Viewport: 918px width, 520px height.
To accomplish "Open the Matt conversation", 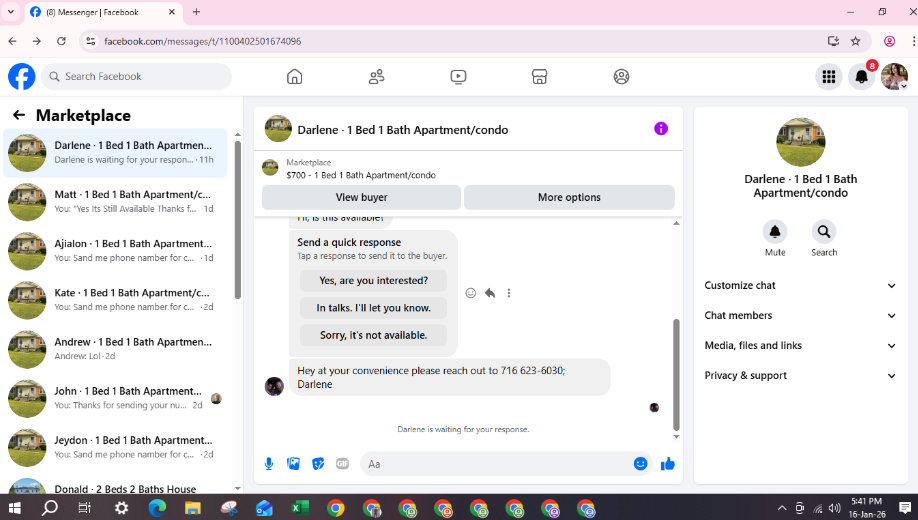I will click(115, 201).
